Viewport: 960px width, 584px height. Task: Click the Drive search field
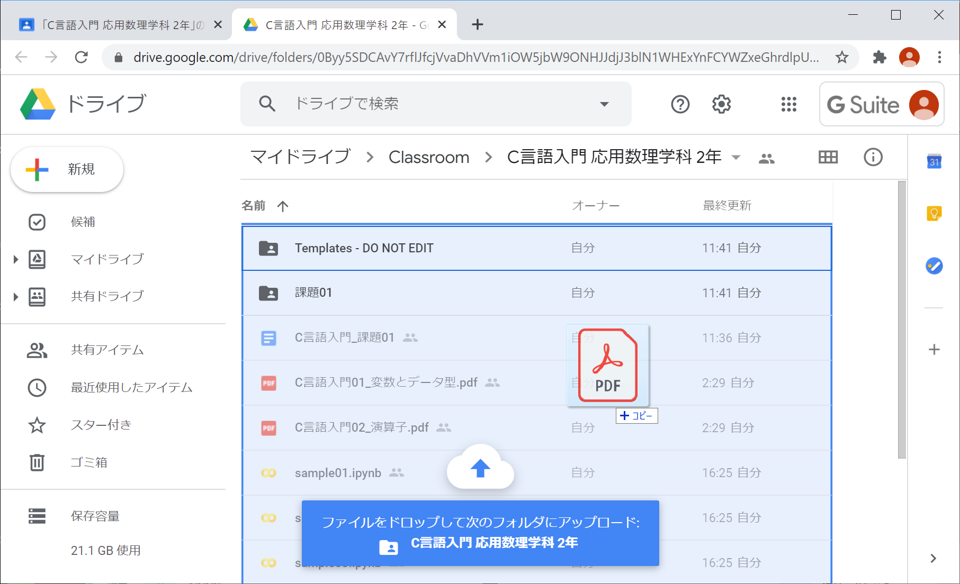[x=430, y=104]
